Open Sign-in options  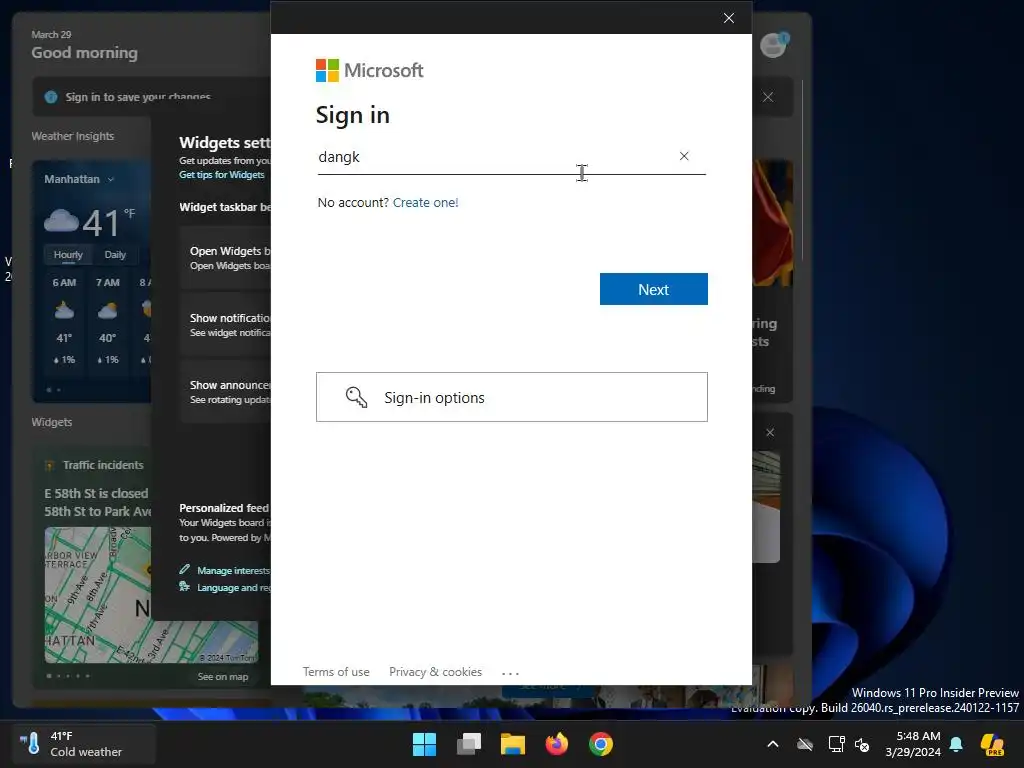(x=511, y=397)
